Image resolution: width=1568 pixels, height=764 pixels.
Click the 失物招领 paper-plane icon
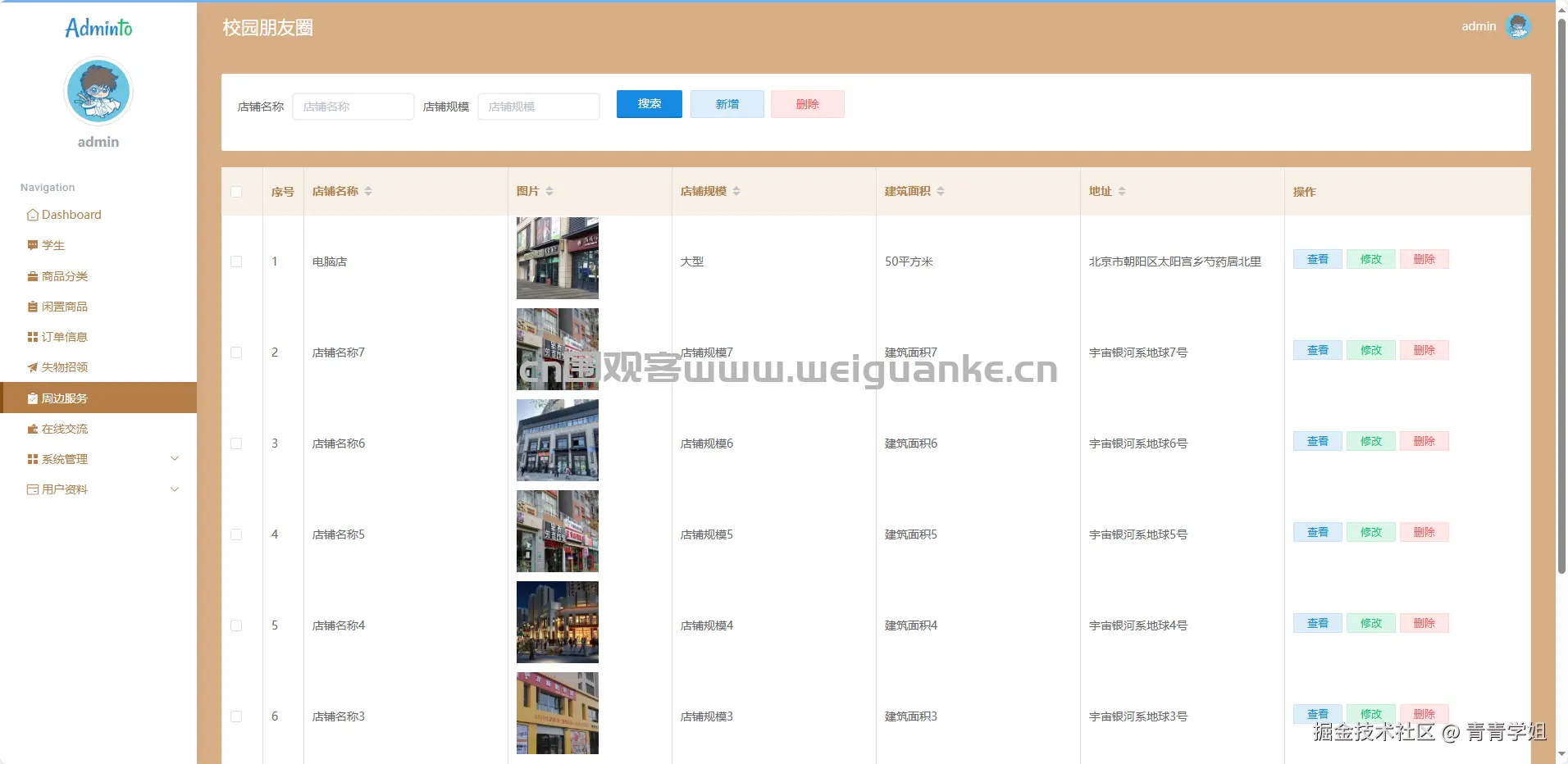tap(33, 367)
